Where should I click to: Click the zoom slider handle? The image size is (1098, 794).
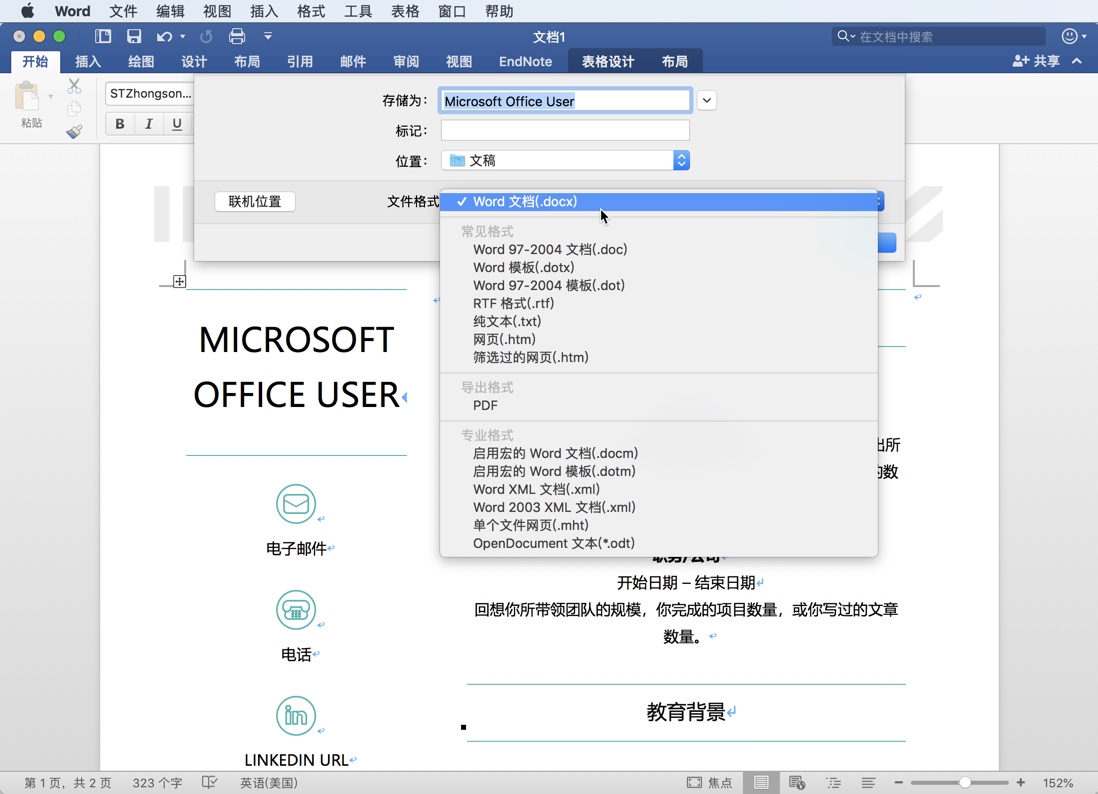click(x=965, y=783)
